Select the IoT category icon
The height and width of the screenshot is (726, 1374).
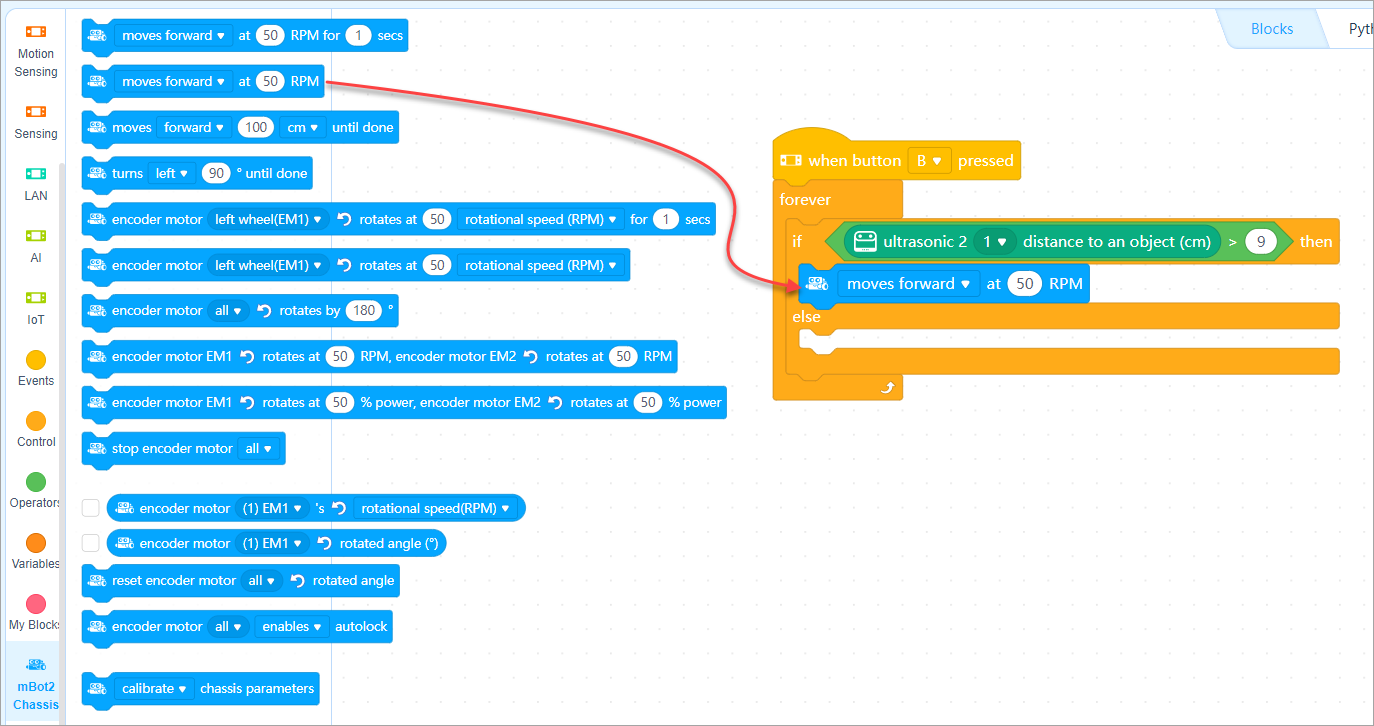36,298
